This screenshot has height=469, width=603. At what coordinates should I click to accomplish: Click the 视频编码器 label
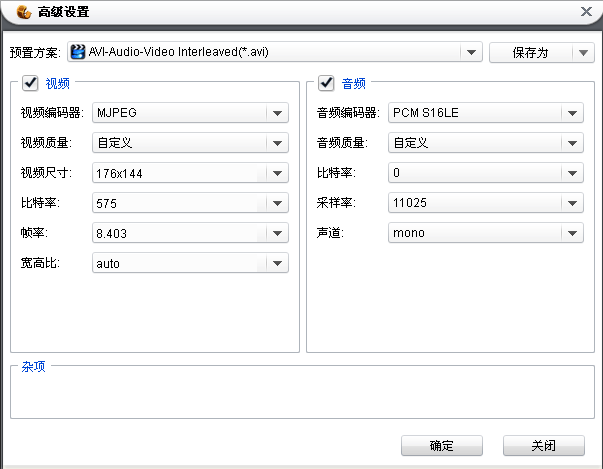(52, 113)
